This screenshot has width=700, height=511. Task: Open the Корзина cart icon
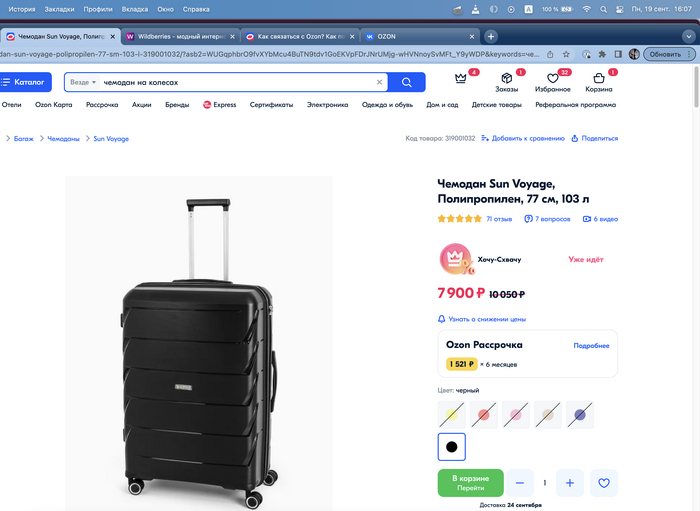(599, 79)
